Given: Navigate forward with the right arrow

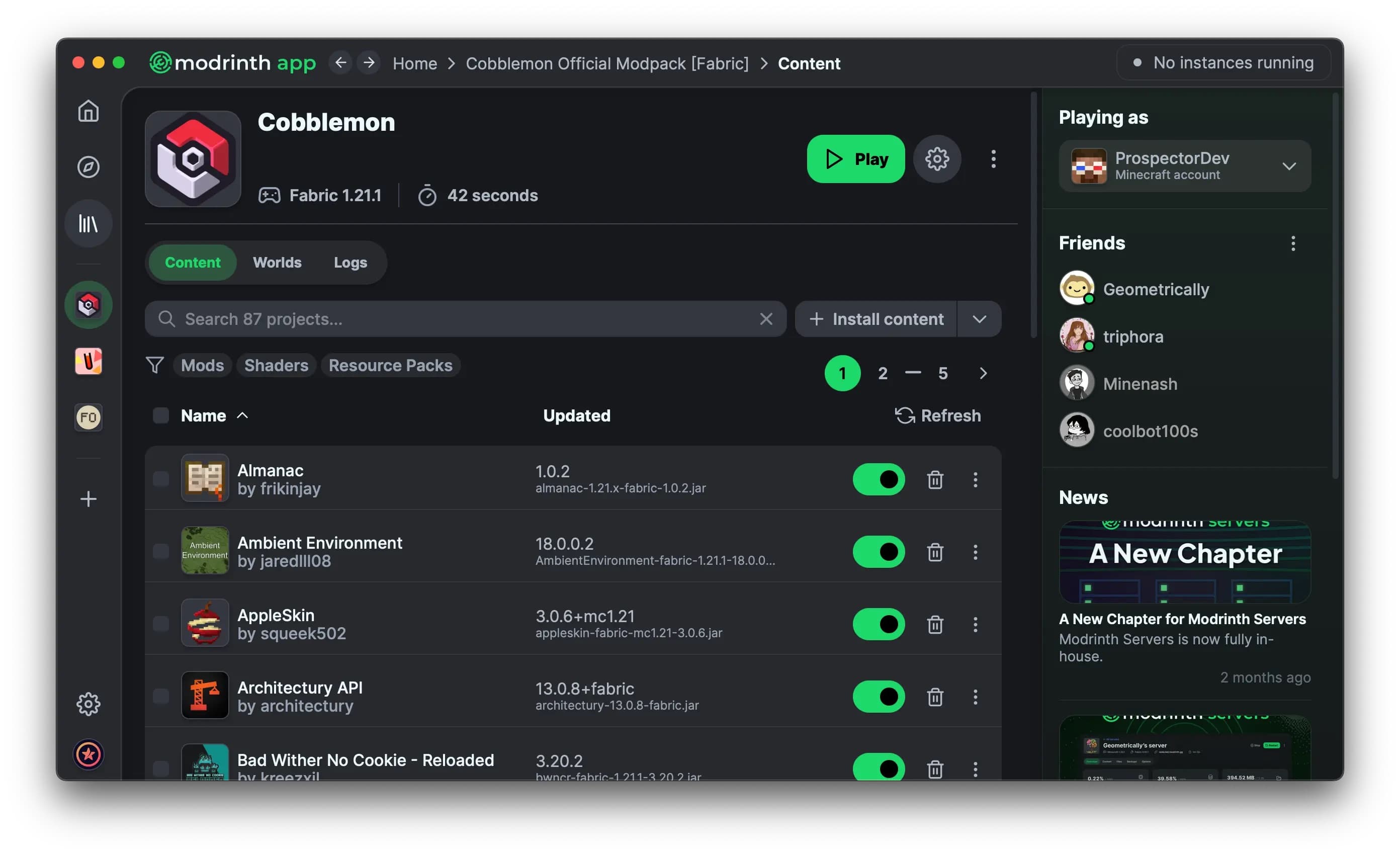Looking at the screenshot, I should pos(369,62).
